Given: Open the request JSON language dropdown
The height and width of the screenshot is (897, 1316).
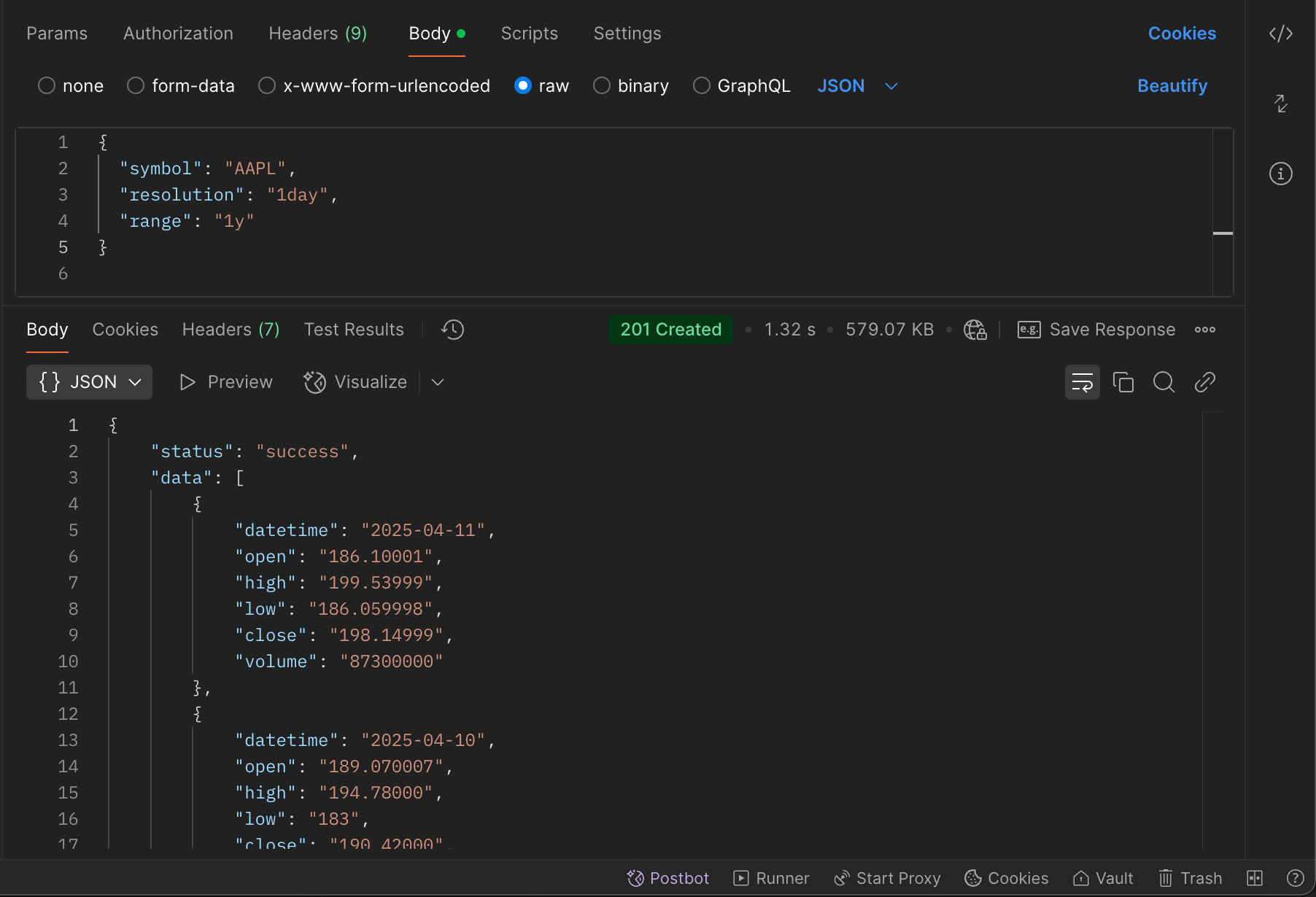Looking at the screenshot, I should pos(857,86).
